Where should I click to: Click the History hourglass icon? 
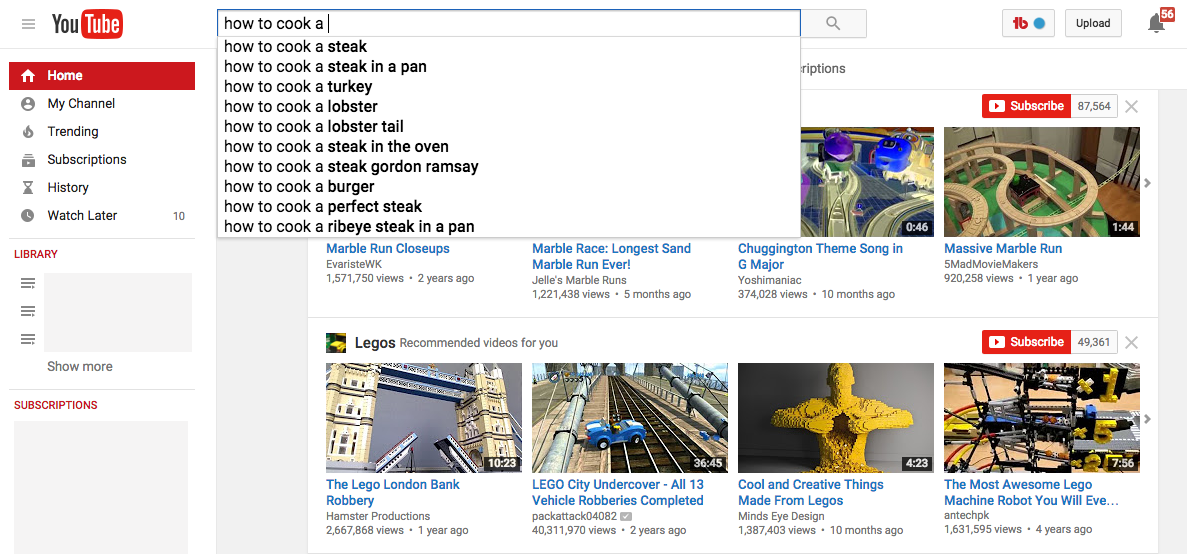28,188
